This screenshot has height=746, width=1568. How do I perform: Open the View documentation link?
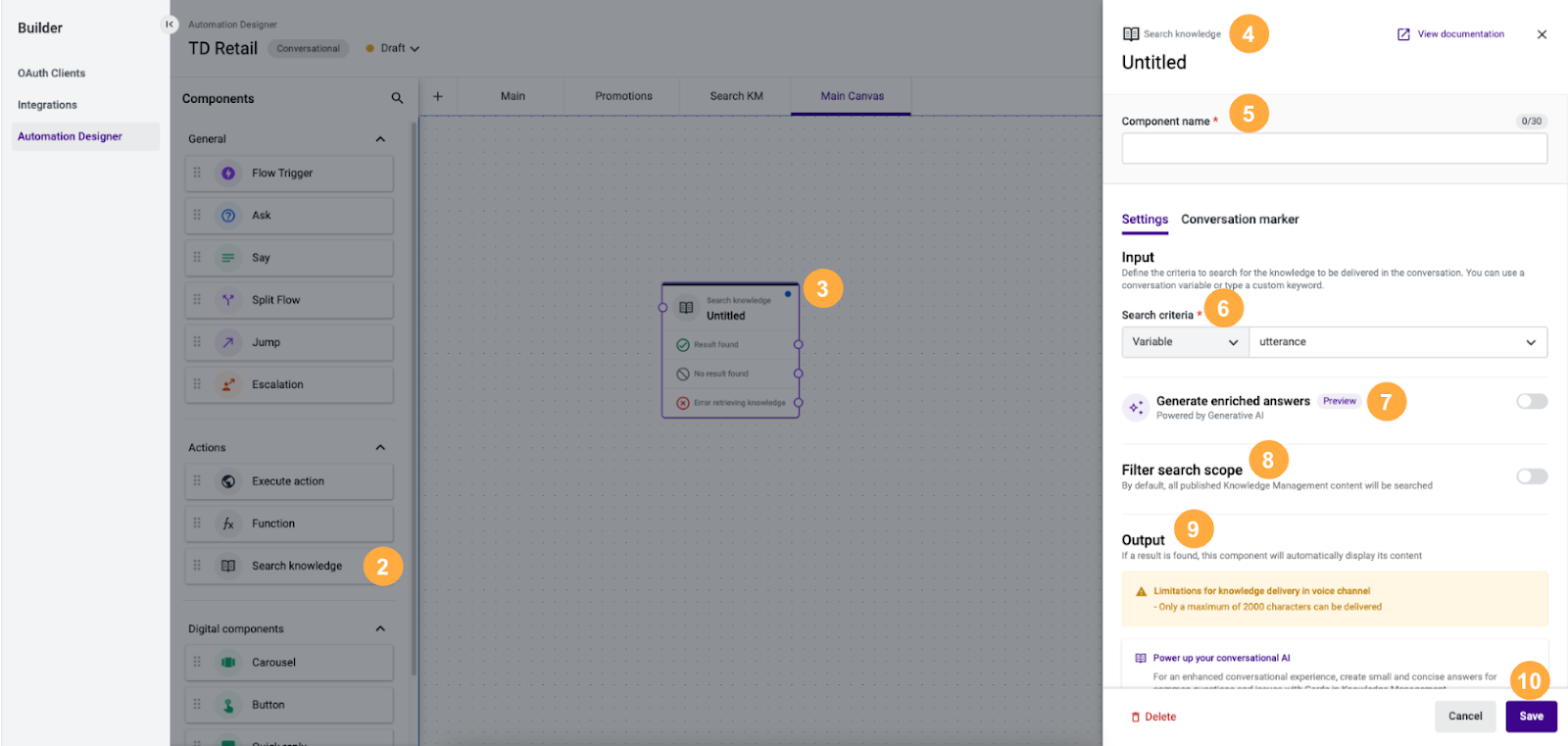coord(1450,34)
